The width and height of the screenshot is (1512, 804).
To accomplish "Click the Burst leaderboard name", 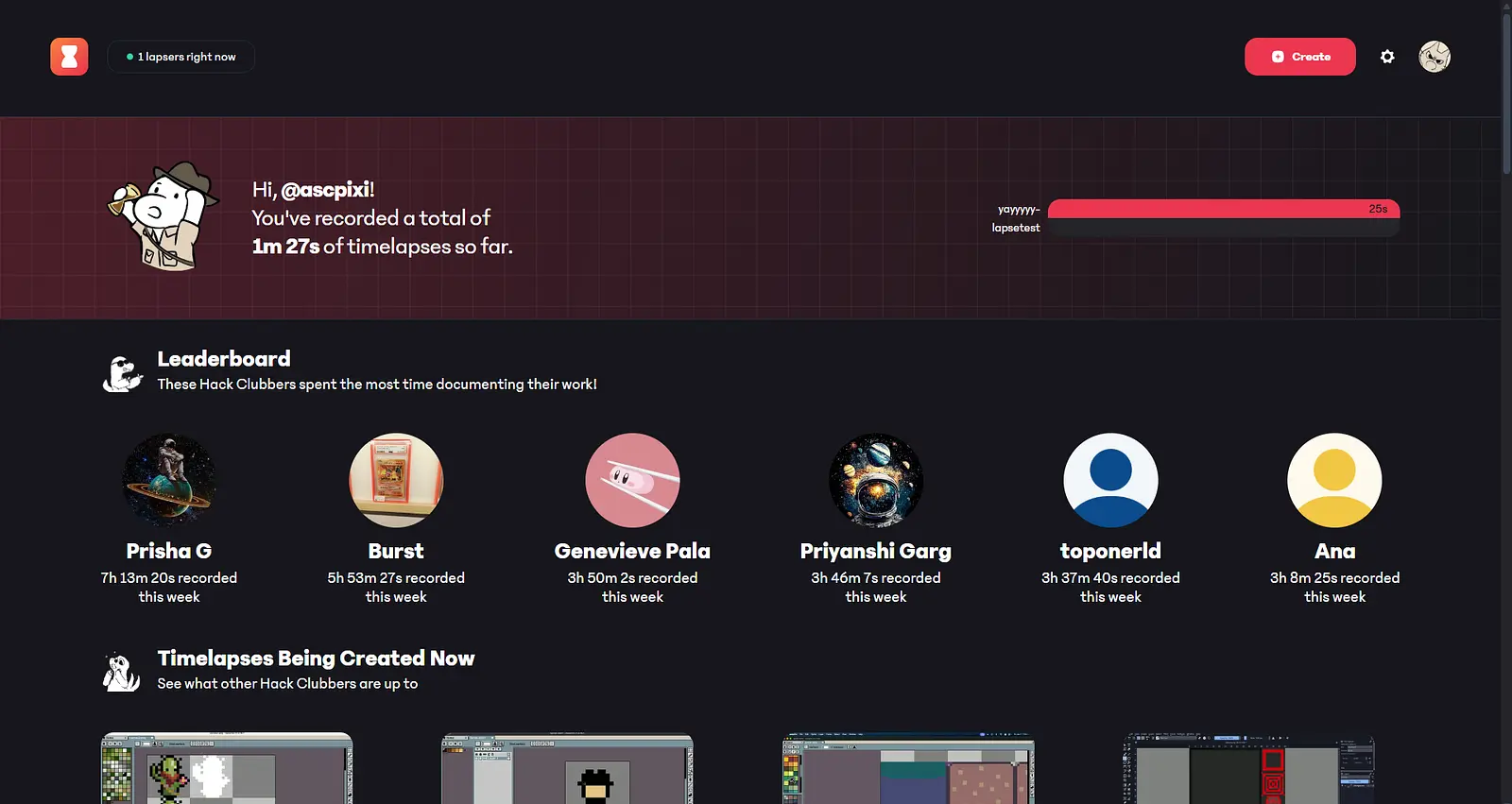I will pos(396,551).
